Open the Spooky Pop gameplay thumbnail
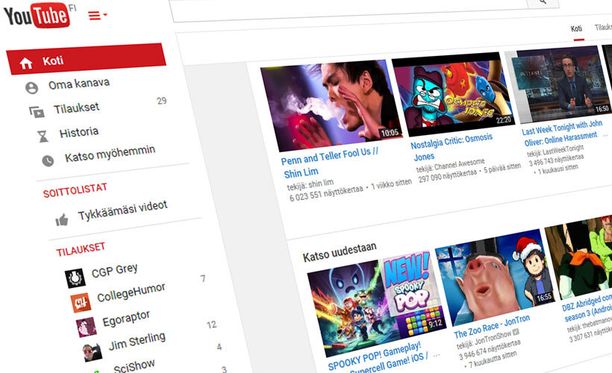Image resolution: width=612 pixels, height=373 pixels. coord(377,306)
